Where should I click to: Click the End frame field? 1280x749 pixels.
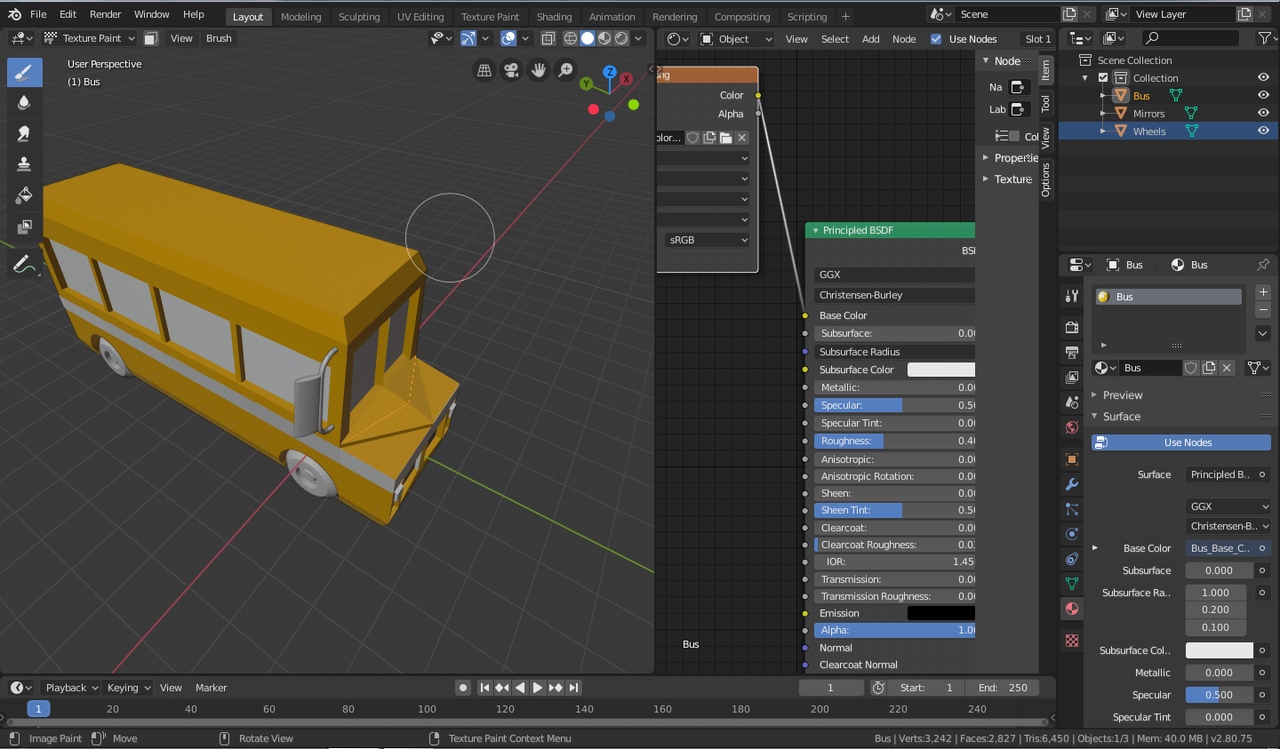(1002, 688)
